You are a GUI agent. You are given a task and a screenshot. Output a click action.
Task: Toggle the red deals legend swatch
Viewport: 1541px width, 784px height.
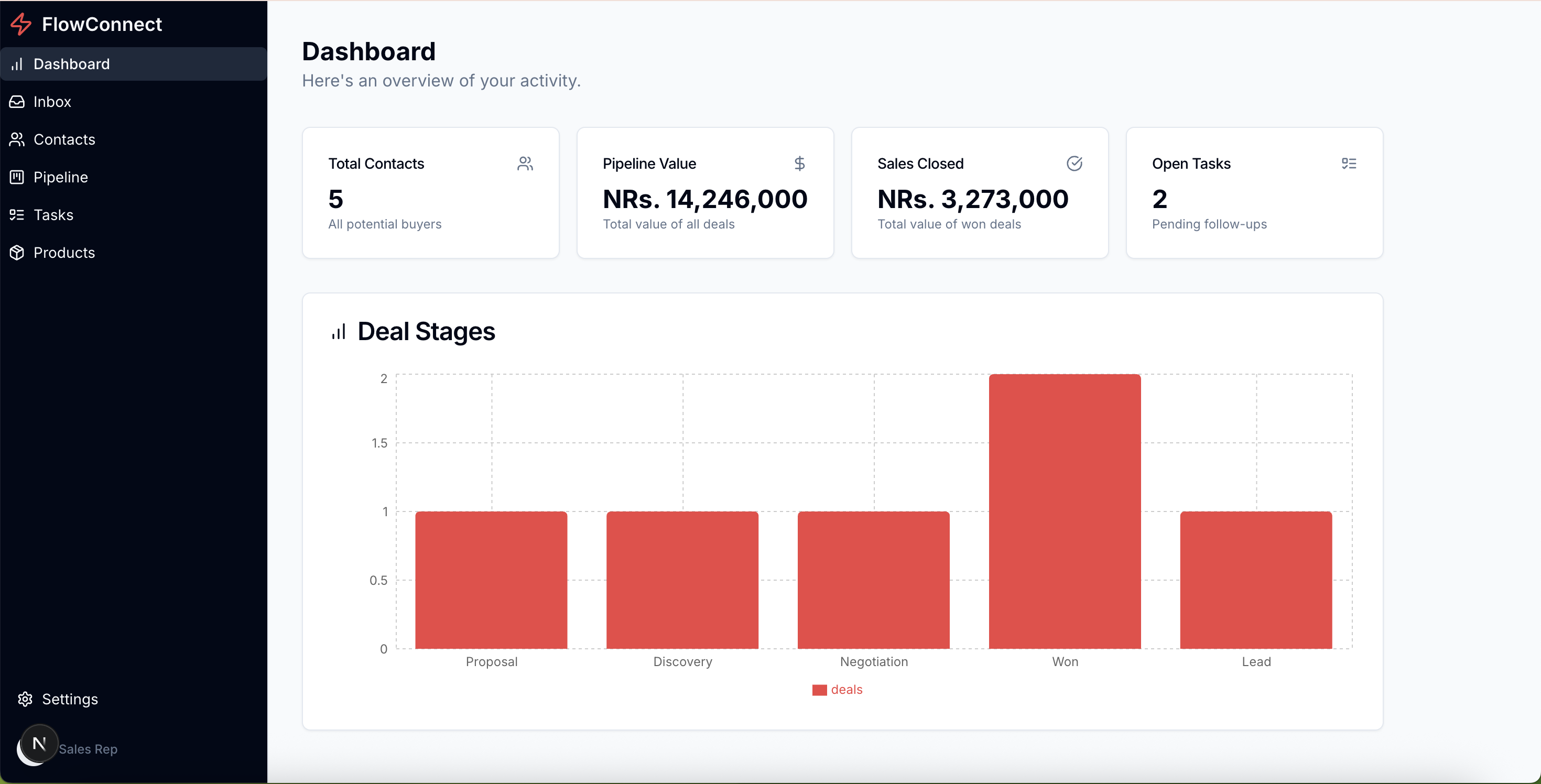pos(820,690)
